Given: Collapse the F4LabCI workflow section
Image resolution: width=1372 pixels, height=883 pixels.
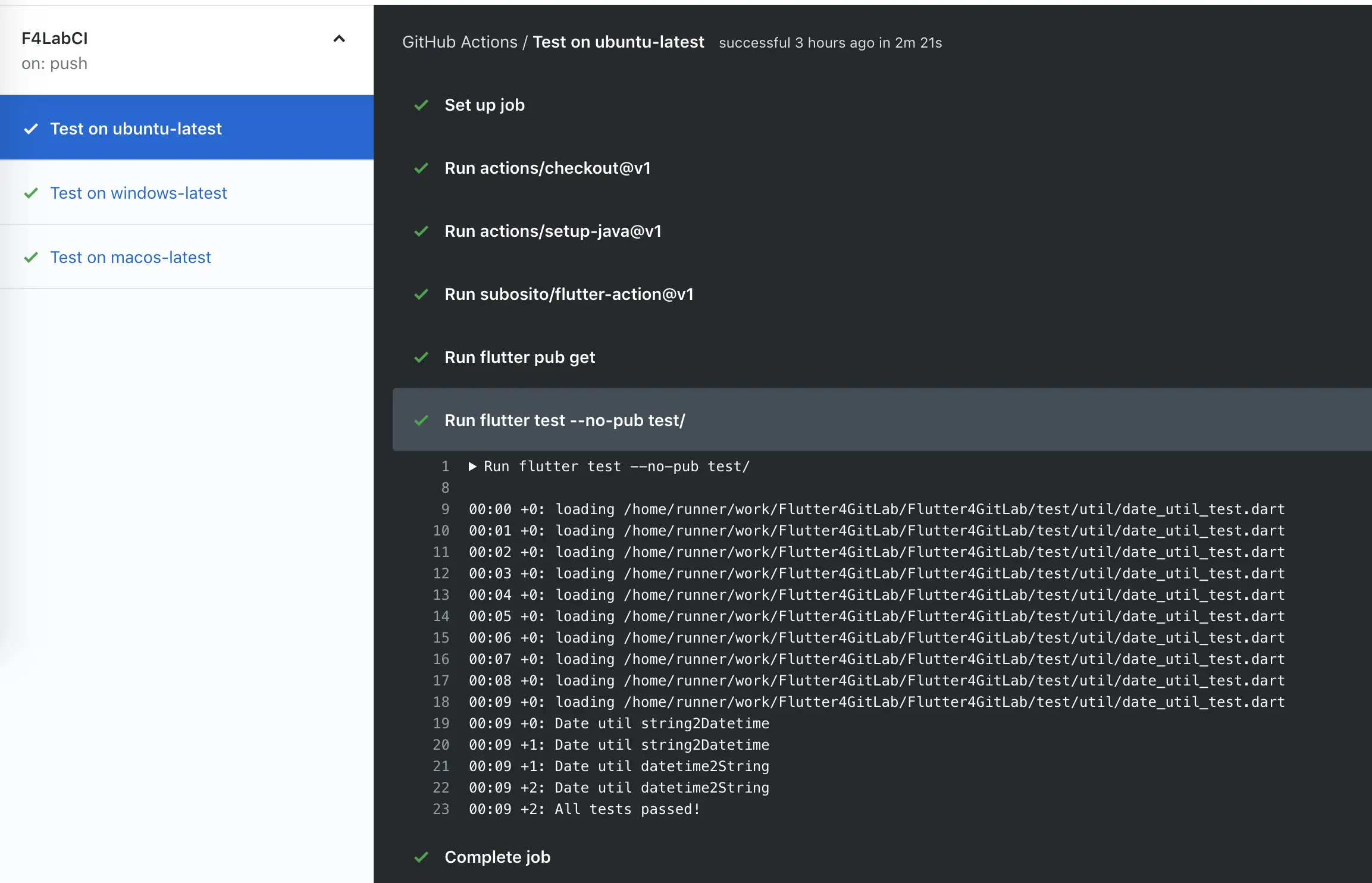Looking at the screenshot, I should 339,39.
